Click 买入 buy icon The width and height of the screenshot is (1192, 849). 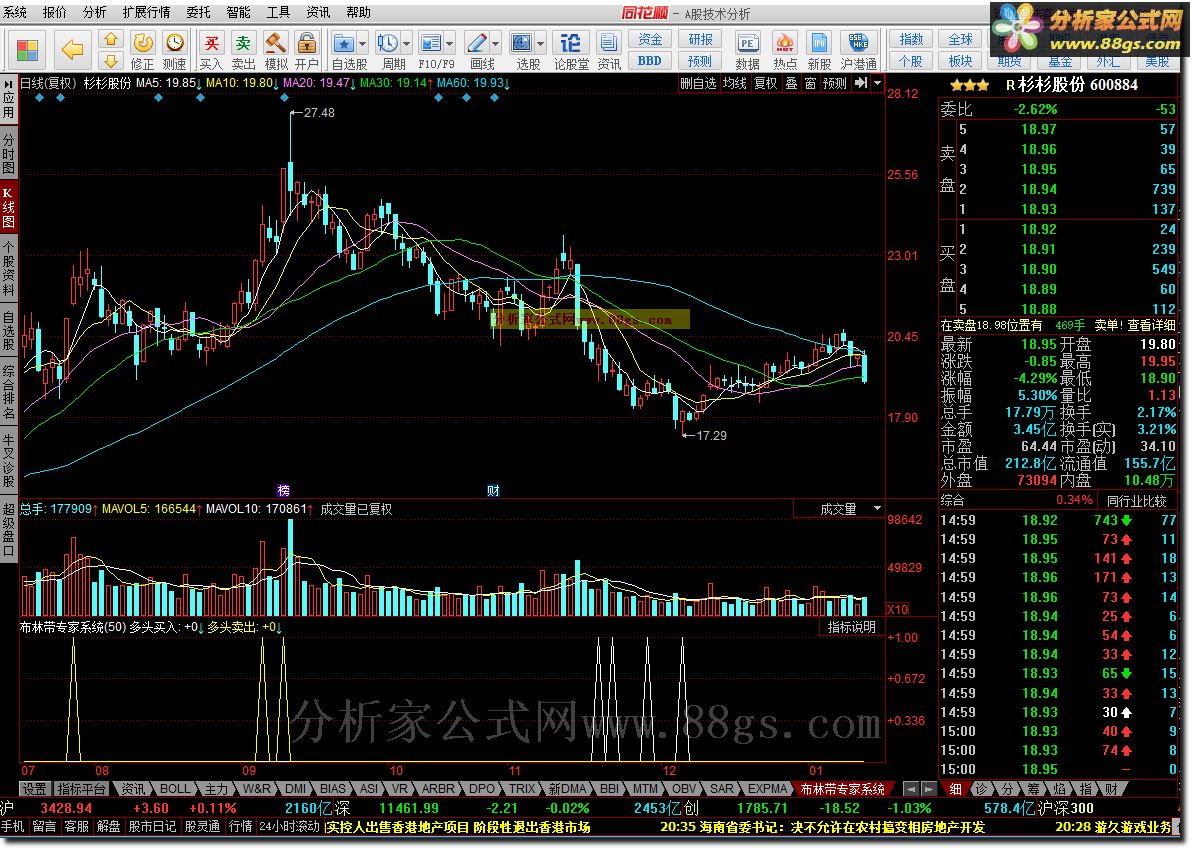211,51
